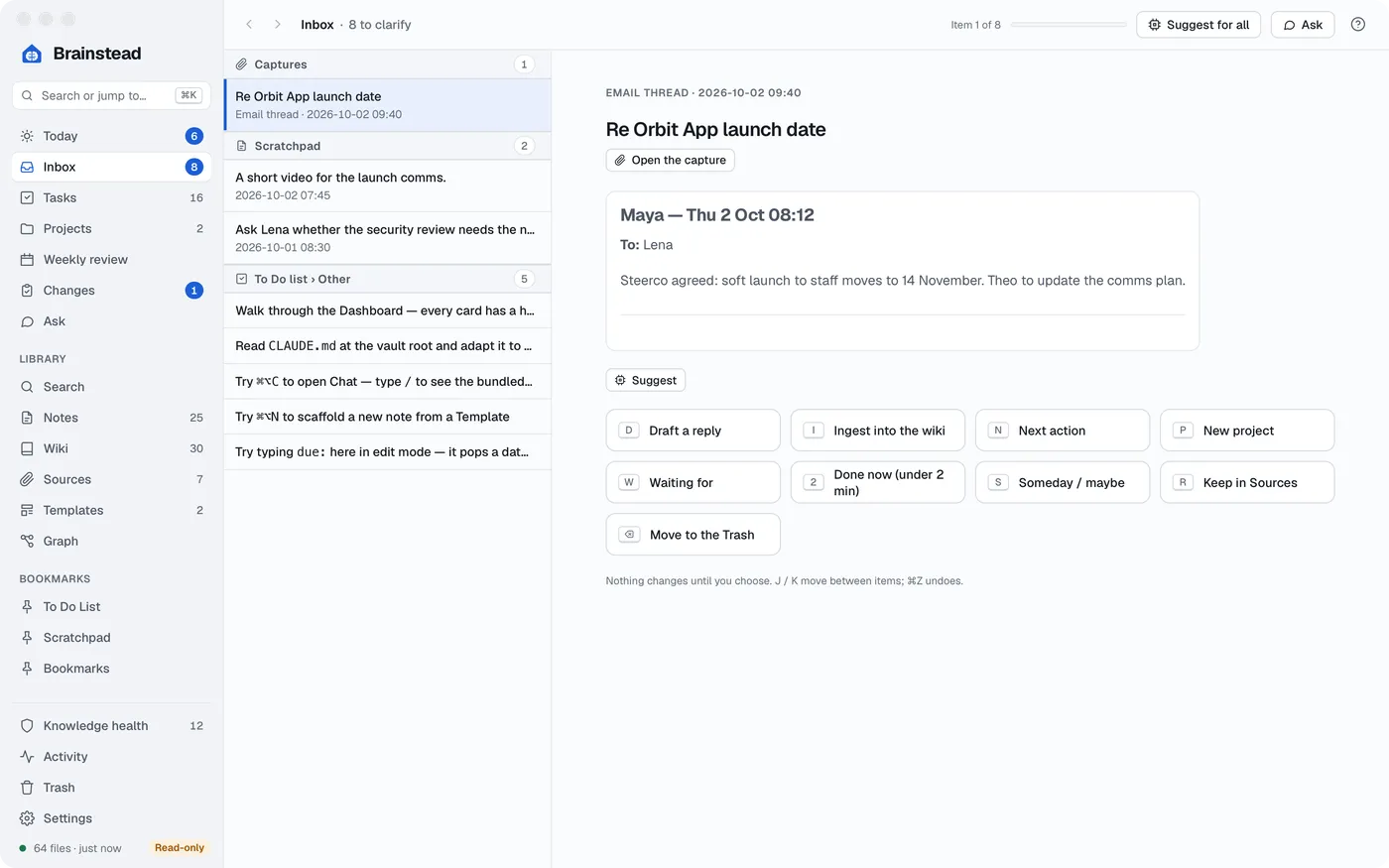
Task: Click the Changes clipboard icon
Action: [27, 291]
